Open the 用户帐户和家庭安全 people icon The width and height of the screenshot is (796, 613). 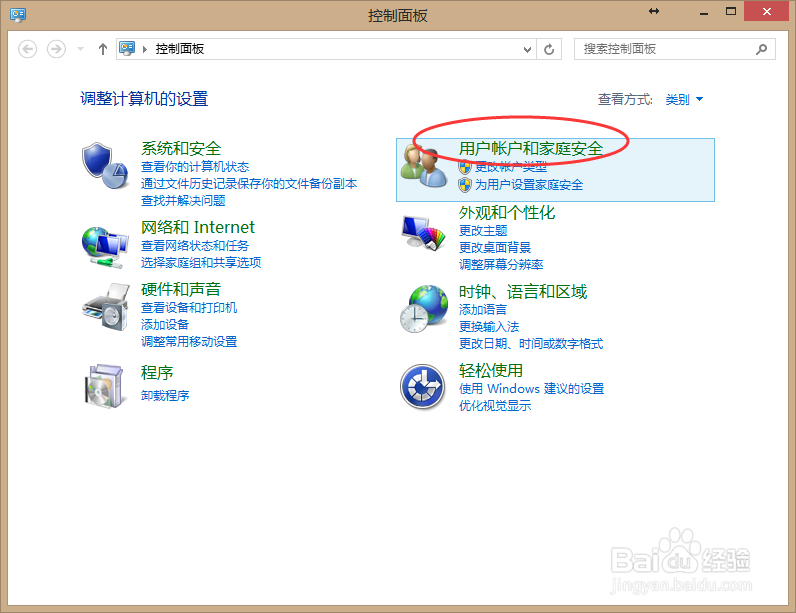[x=423, y=166]
